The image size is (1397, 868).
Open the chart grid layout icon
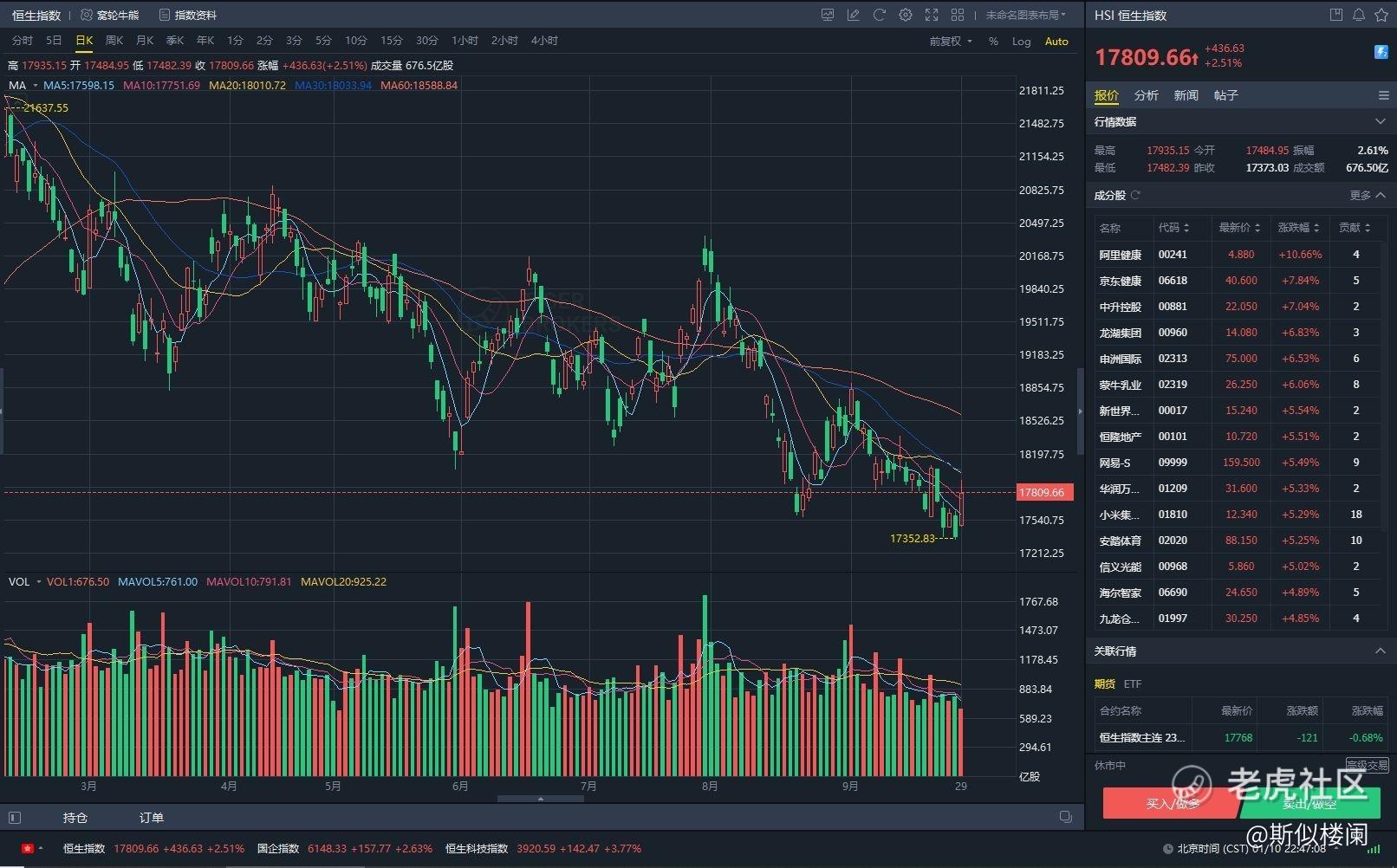tap(958, 15)
